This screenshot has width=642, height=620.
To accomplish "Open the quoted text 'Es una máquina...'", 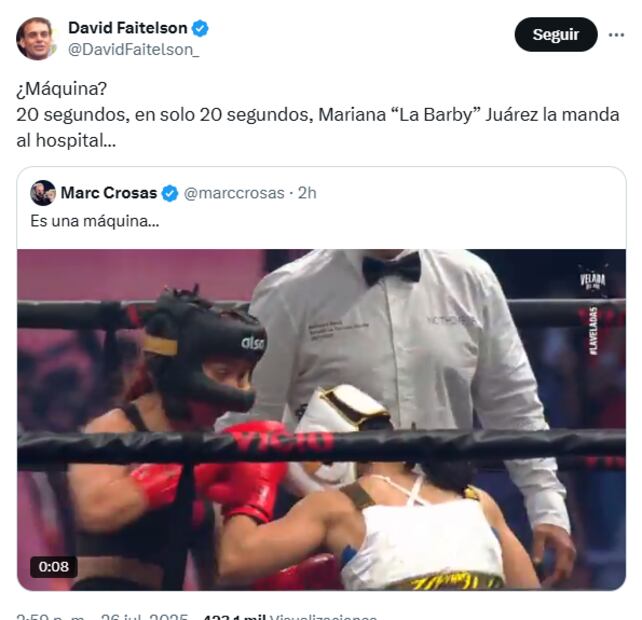I will (x=95, y=222).
